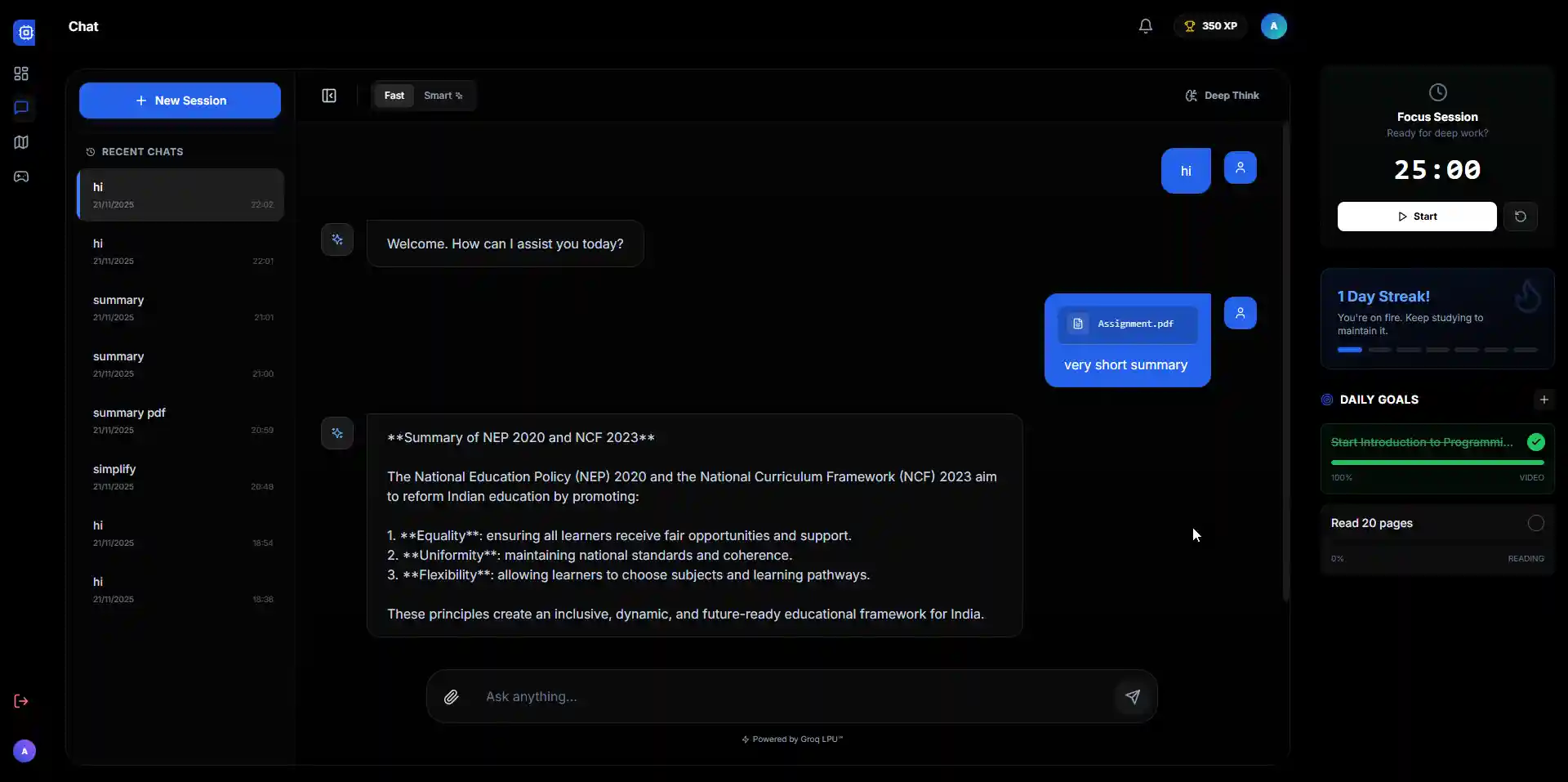Image resolution: width=1568 pixels, height=782 pixels.
Task: Mark Read 20 pages goal as complete
Action: coord(1536,524)
